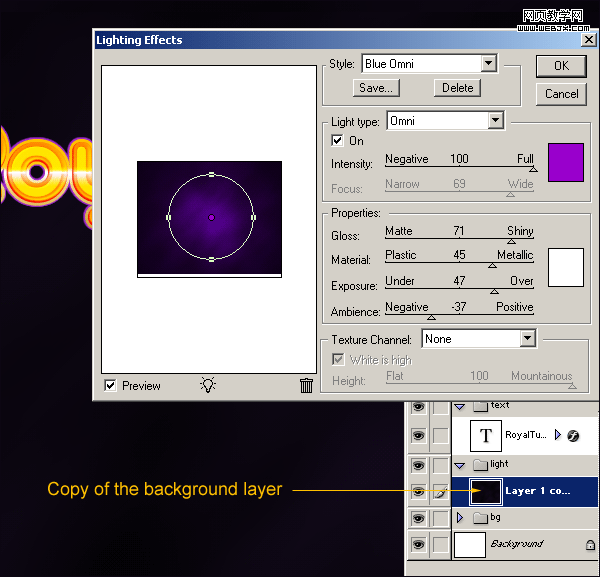Hide the light group with its eye icon
Image resolution: width=600 pixels, height=577 pixels.
[418, 465]
